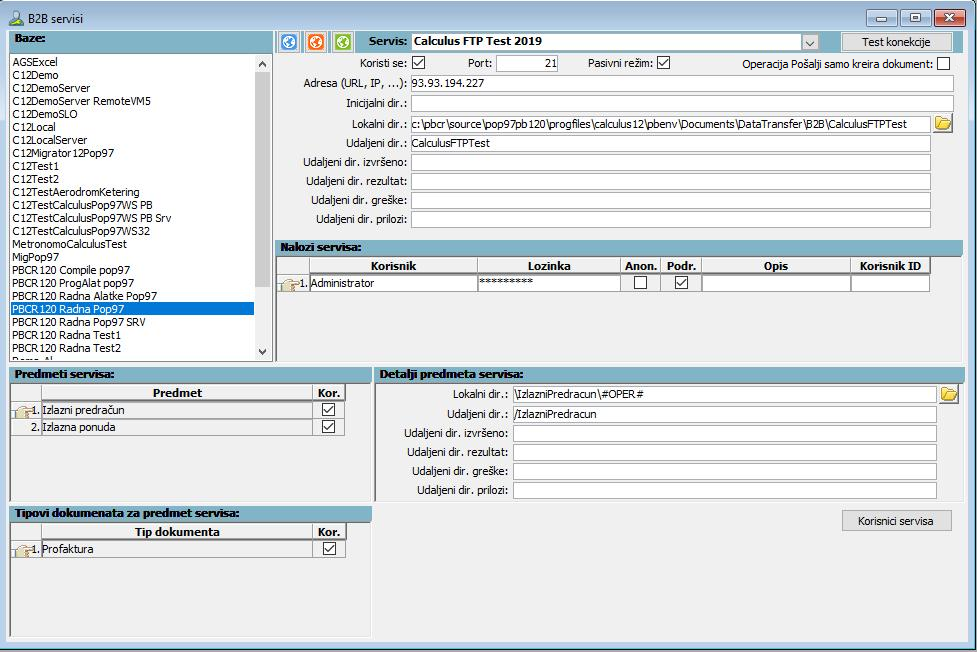Open the Servis dropdown list
Viewport: 977px width, 652px height.
pos(810,42)
